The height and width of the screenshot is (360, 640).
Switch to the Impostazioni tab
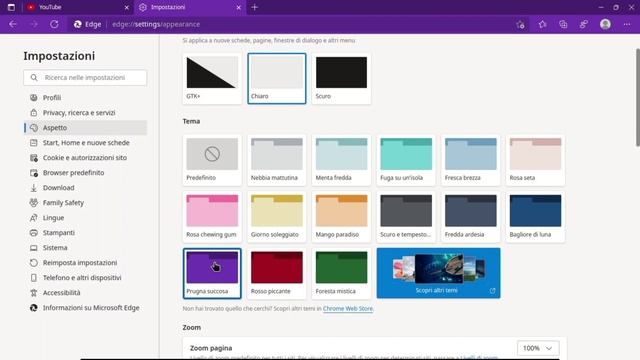(x=190, y=7)
